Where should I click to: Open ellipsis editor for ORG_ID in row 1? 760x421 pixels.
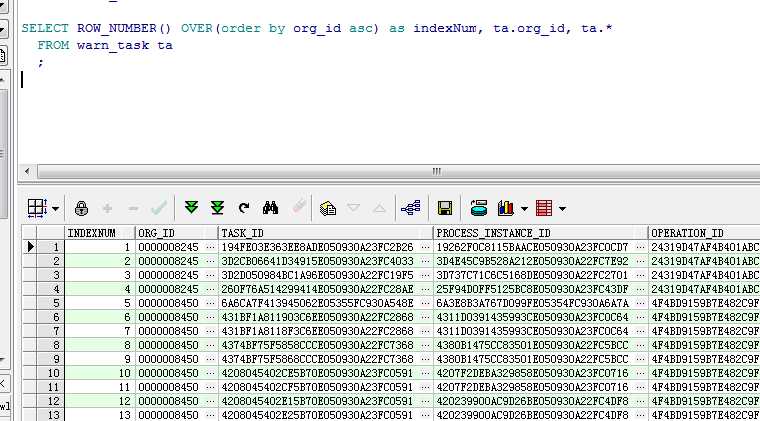(210, 247)
